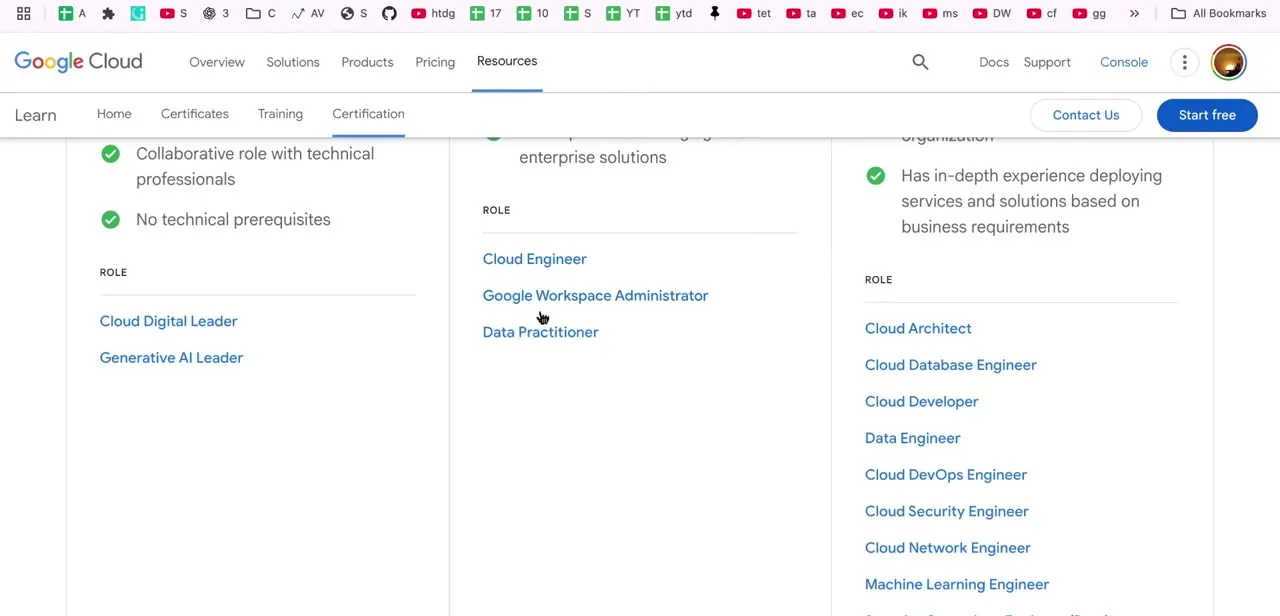Open the Cloud Database Engineer link

(950, 365)
